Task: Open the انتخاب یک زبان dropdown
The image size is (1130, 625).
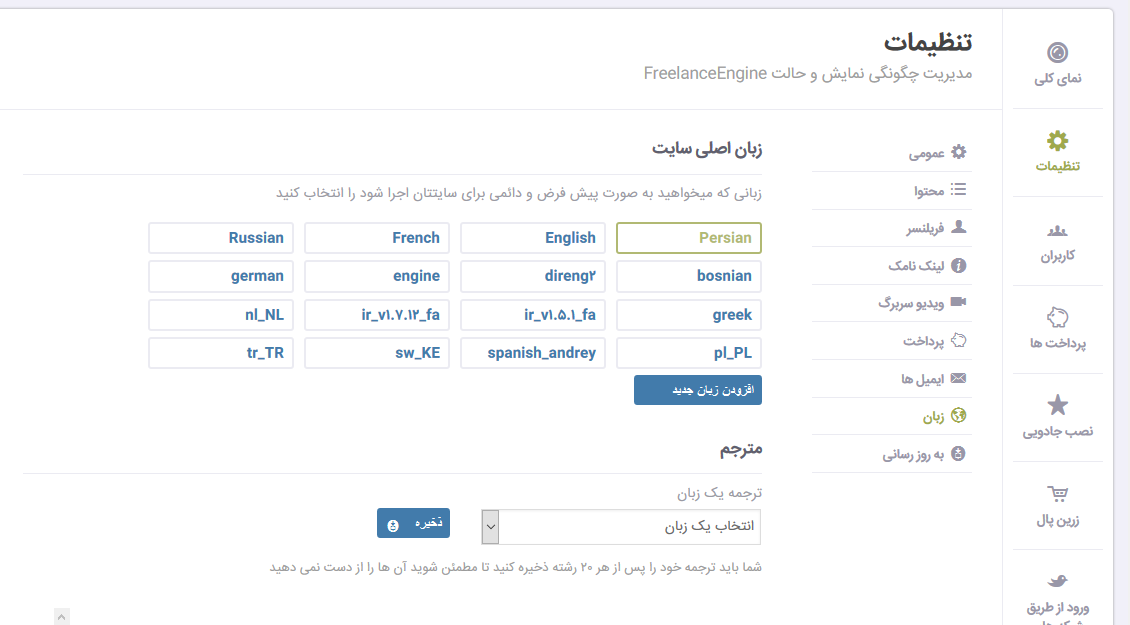Action: [x=621, y=527]
